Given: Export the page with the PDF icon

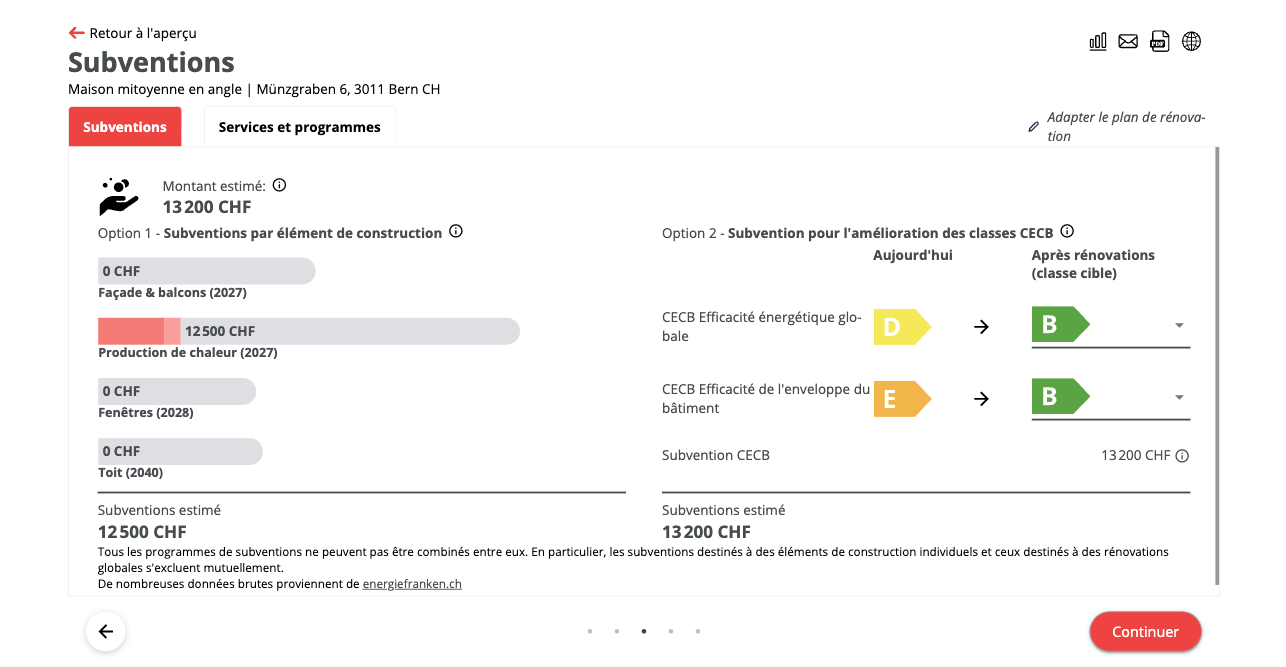Looking at the screenshot, I should pyautogui.click(x=1159, y=41).
